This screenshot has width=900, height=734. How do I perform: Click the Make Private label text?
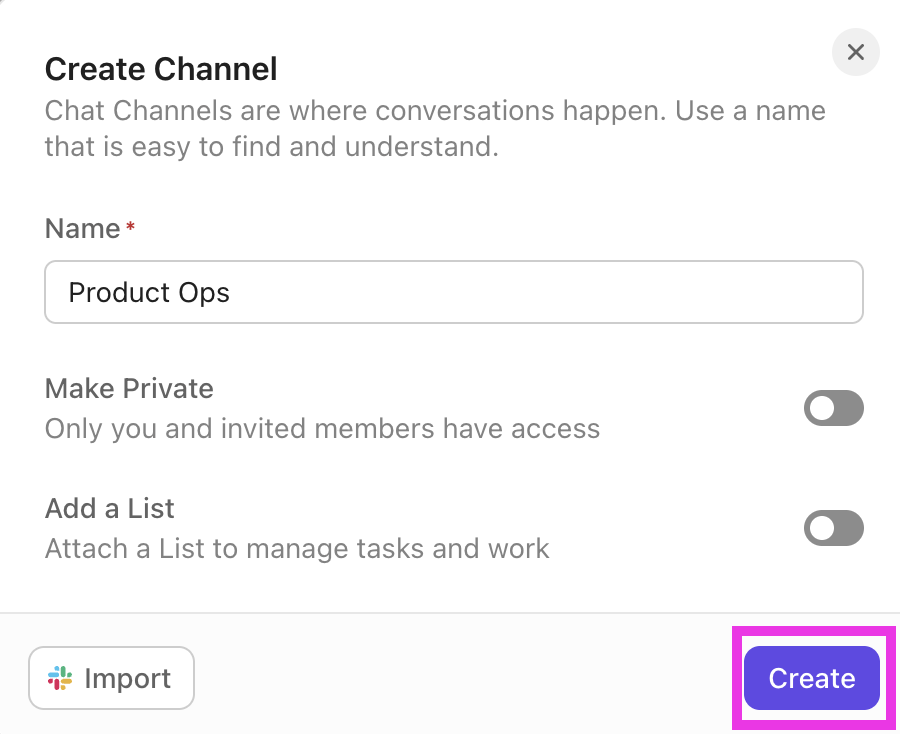[128, 389]
